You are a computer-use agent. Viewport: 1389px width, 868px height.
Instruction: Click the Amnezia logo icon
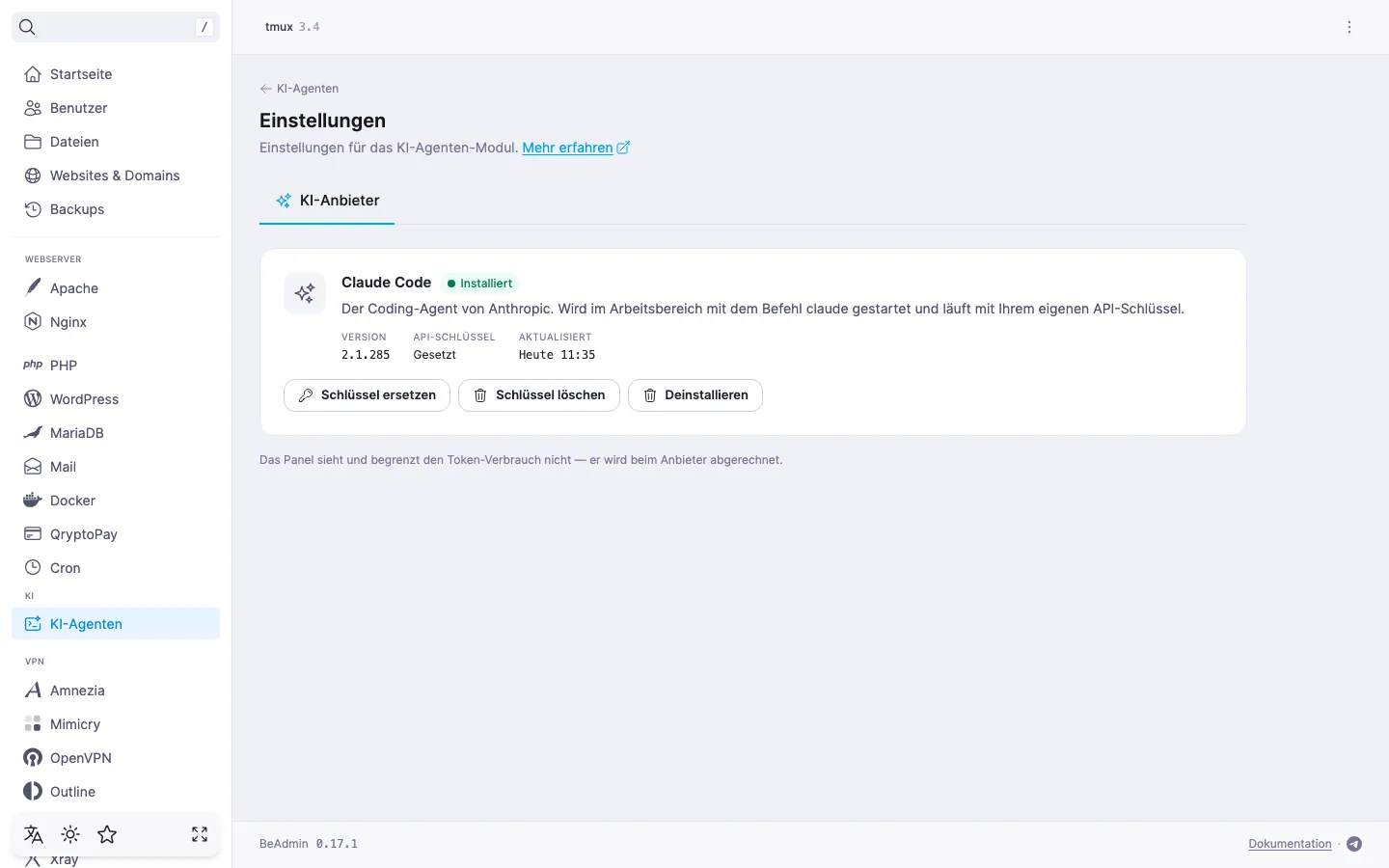(x=33, y=691)
